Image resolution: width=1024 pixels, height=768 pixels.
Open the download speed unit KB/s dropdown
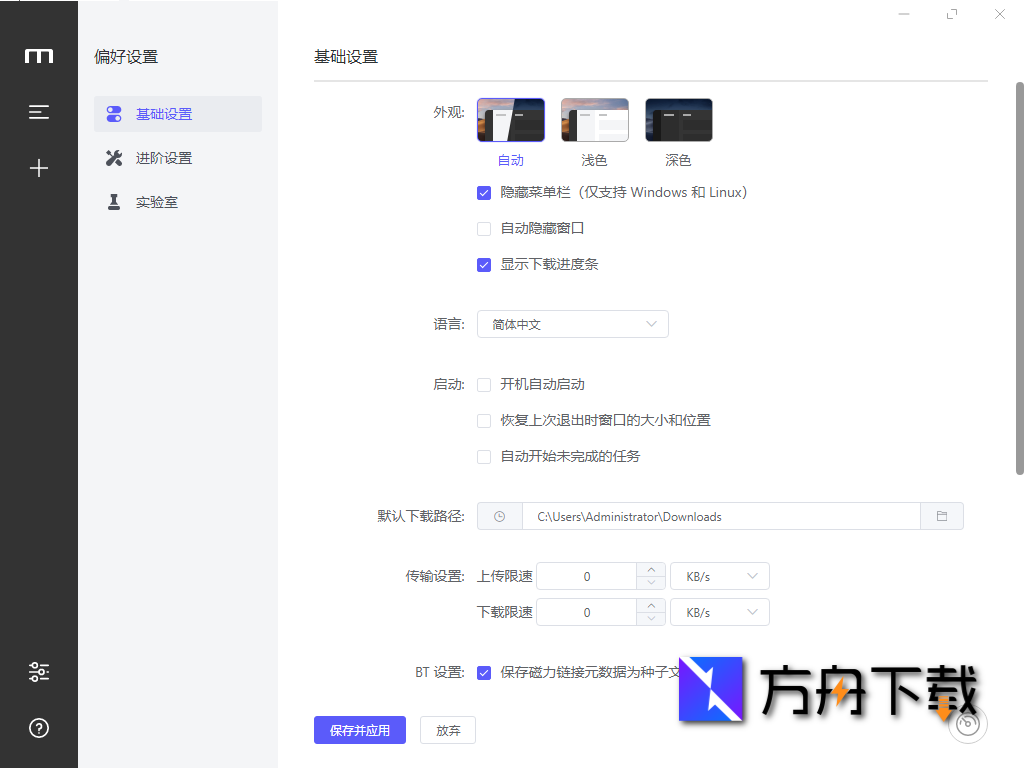click(719, 611)
